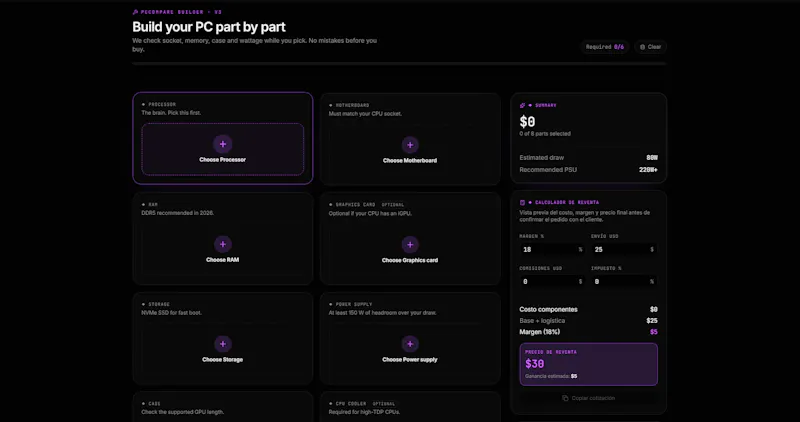
Task: Click the $25 value beside Base + logística
Action: tap(652, 320)
